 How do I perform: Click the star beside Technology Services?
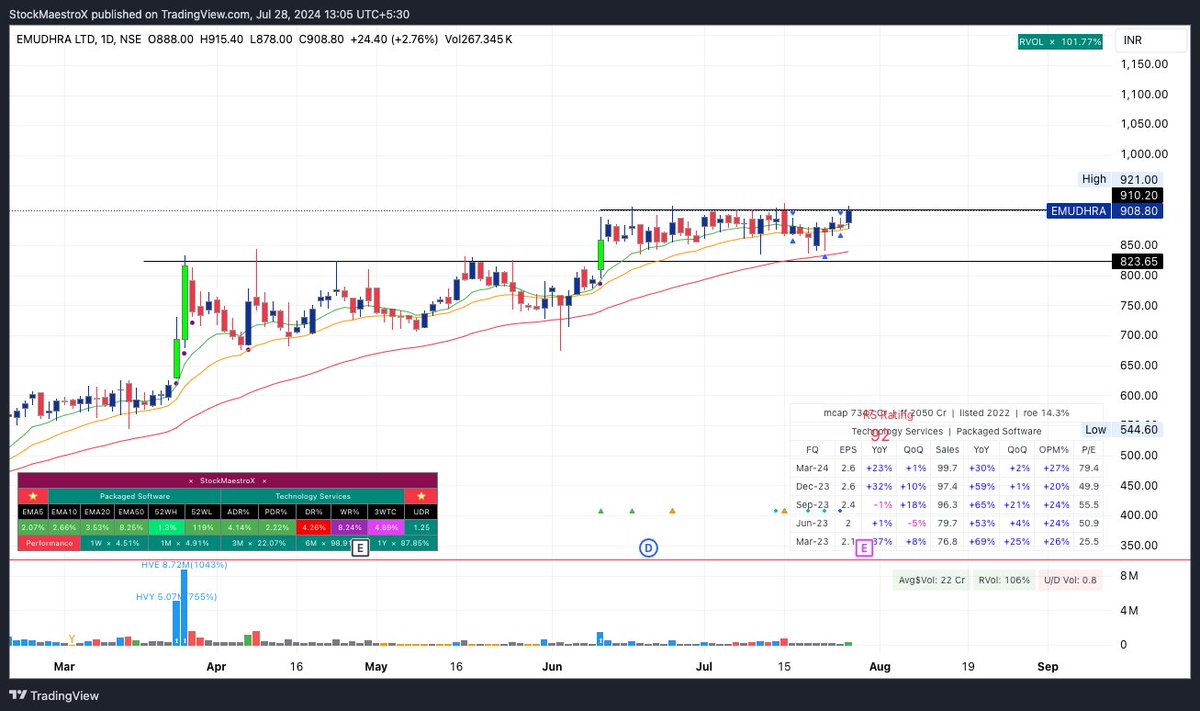tap(421, 496)
